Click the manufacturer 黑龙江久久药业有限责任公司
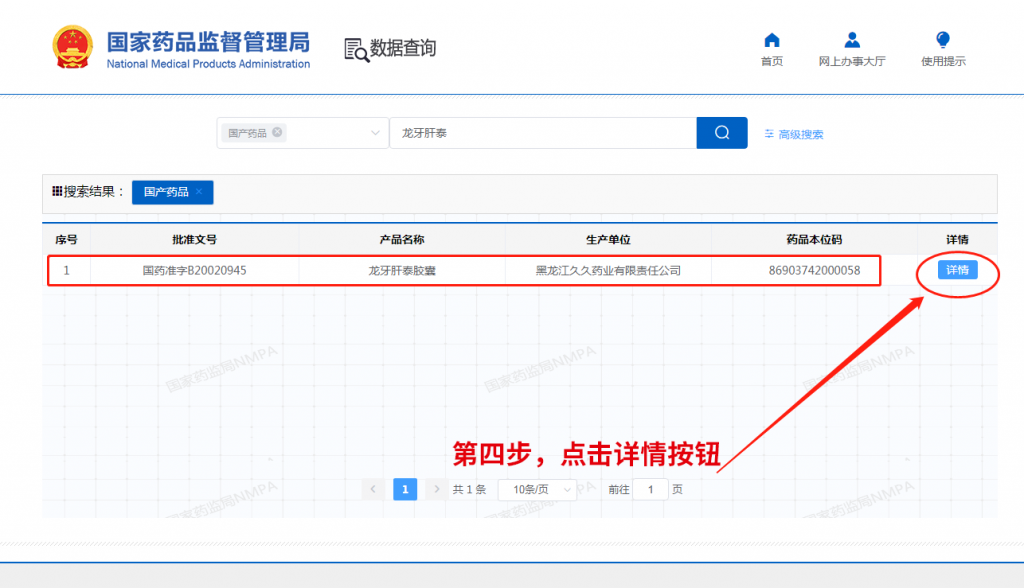This screenshot has height=588, width=1024. (608, 270)
